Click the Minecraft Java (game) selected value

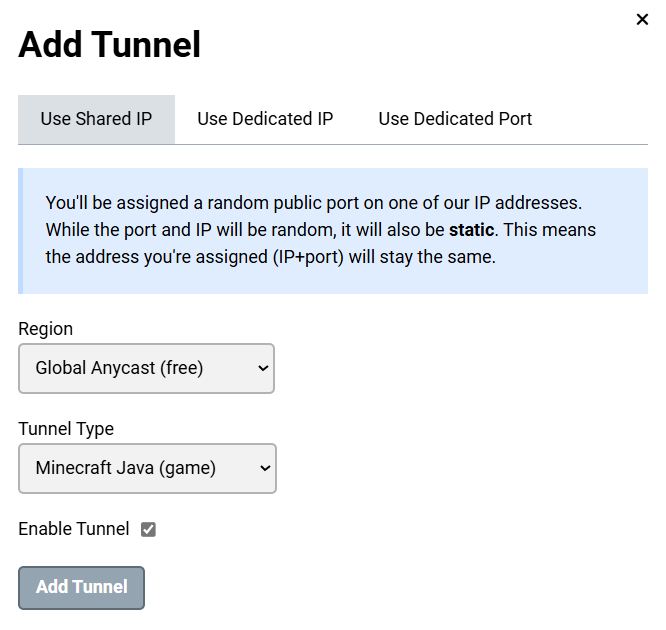point(125,468)
